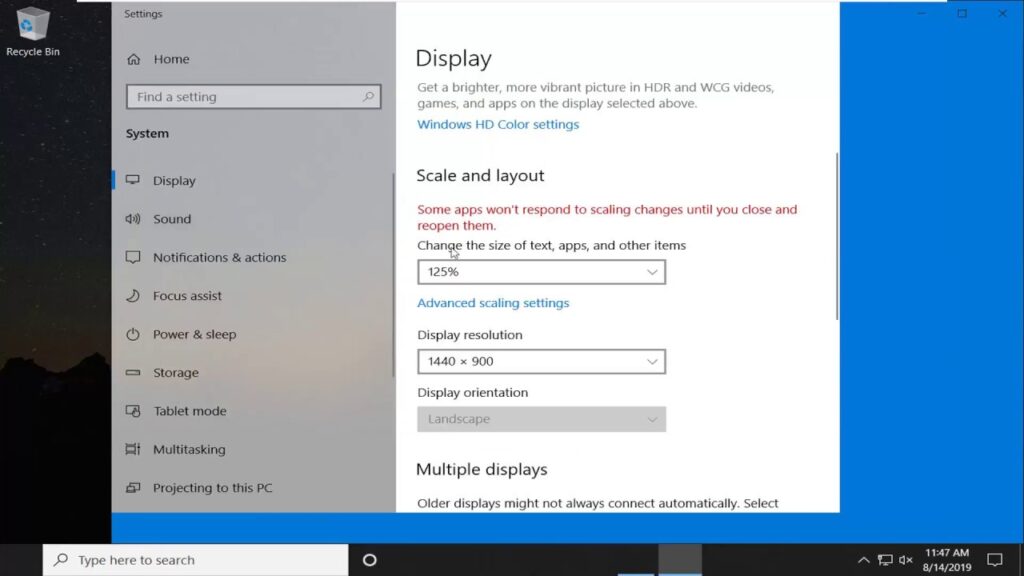Open the text size scaling dropdown showing 125%
This screenshot has height=576, width=1024.
pos(541,271)
